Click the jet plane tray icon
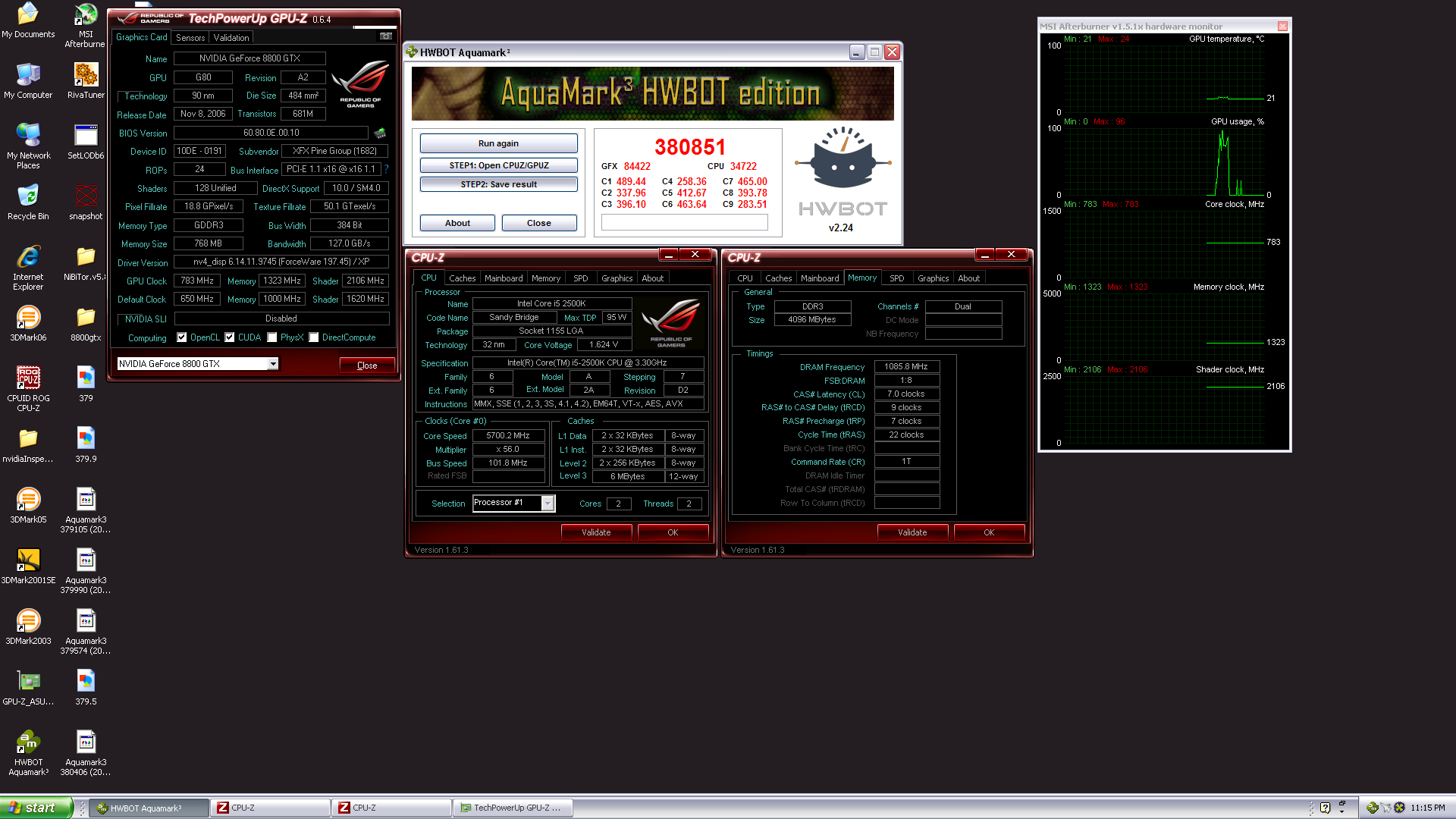1456x819 pixels. pos(1385,808)
